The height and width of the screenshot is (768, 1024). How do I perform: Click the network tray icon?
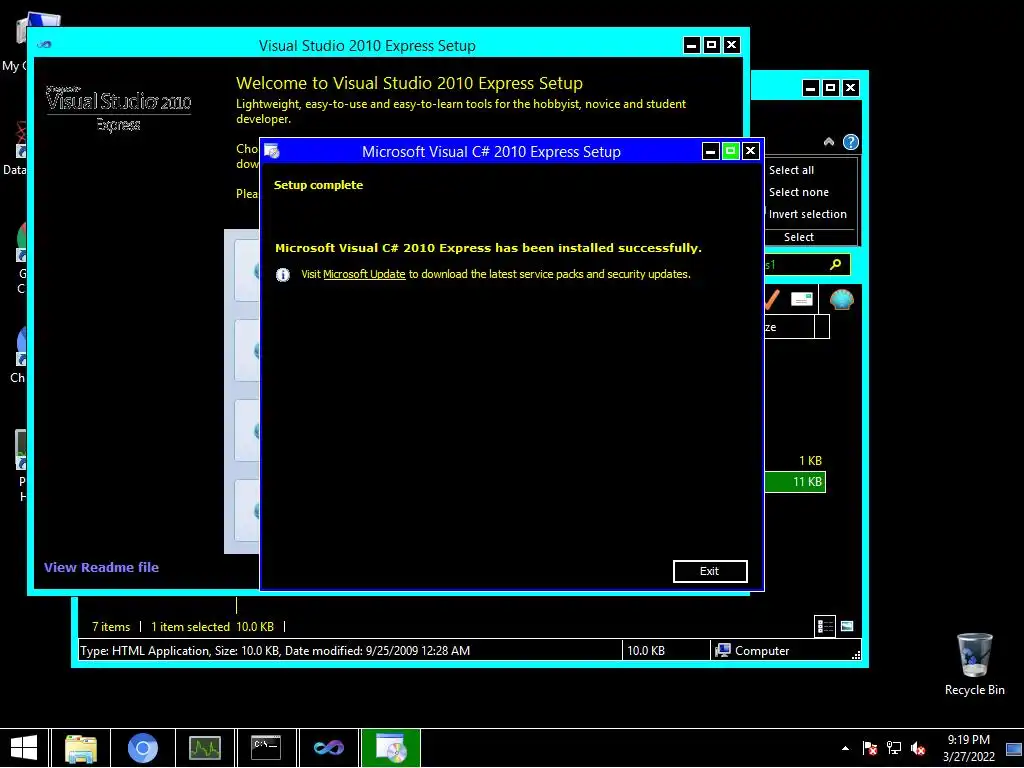point(894,748)
